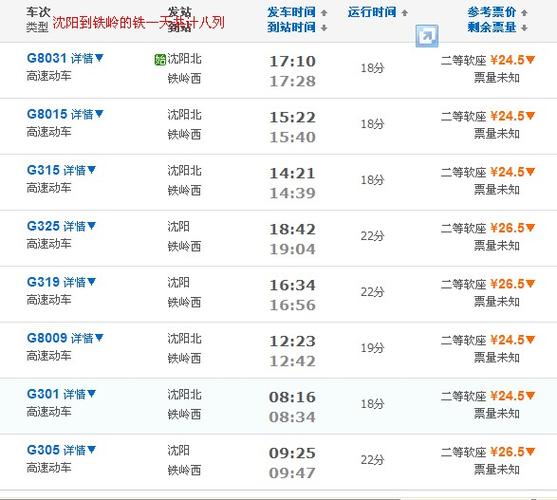Click the up arrow beside 运行时间
The width and height of the screenshot is (557, 500).
click(x=404, y=13)
